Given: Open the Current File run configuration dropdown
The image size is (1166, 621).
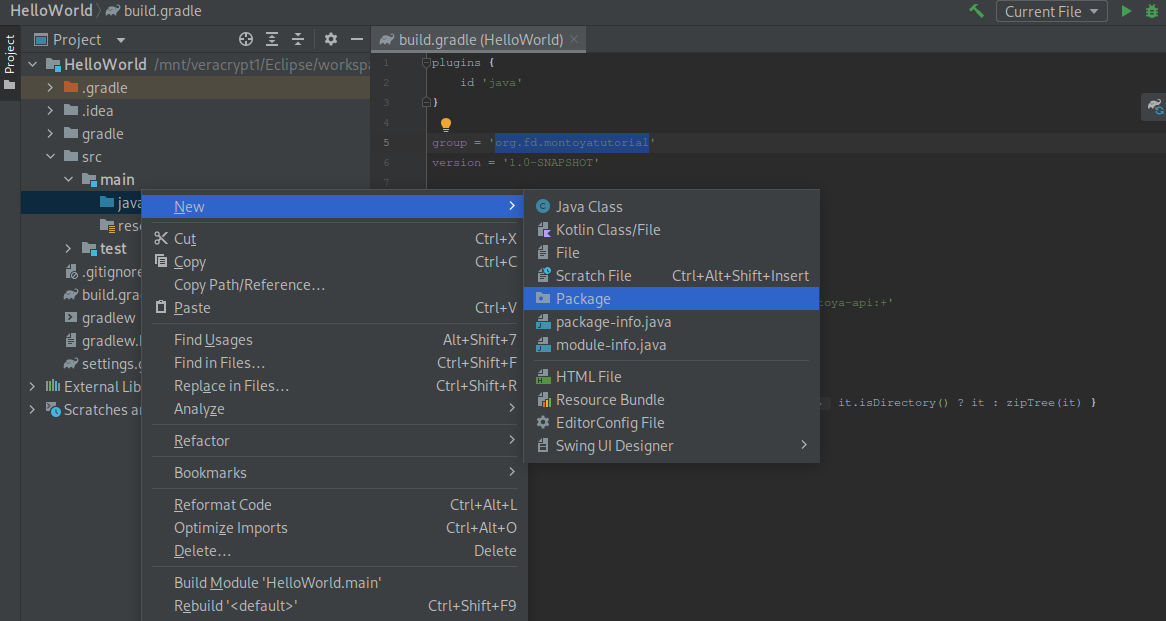Looking at the screenshot, I should click(x=1051, y=12).
